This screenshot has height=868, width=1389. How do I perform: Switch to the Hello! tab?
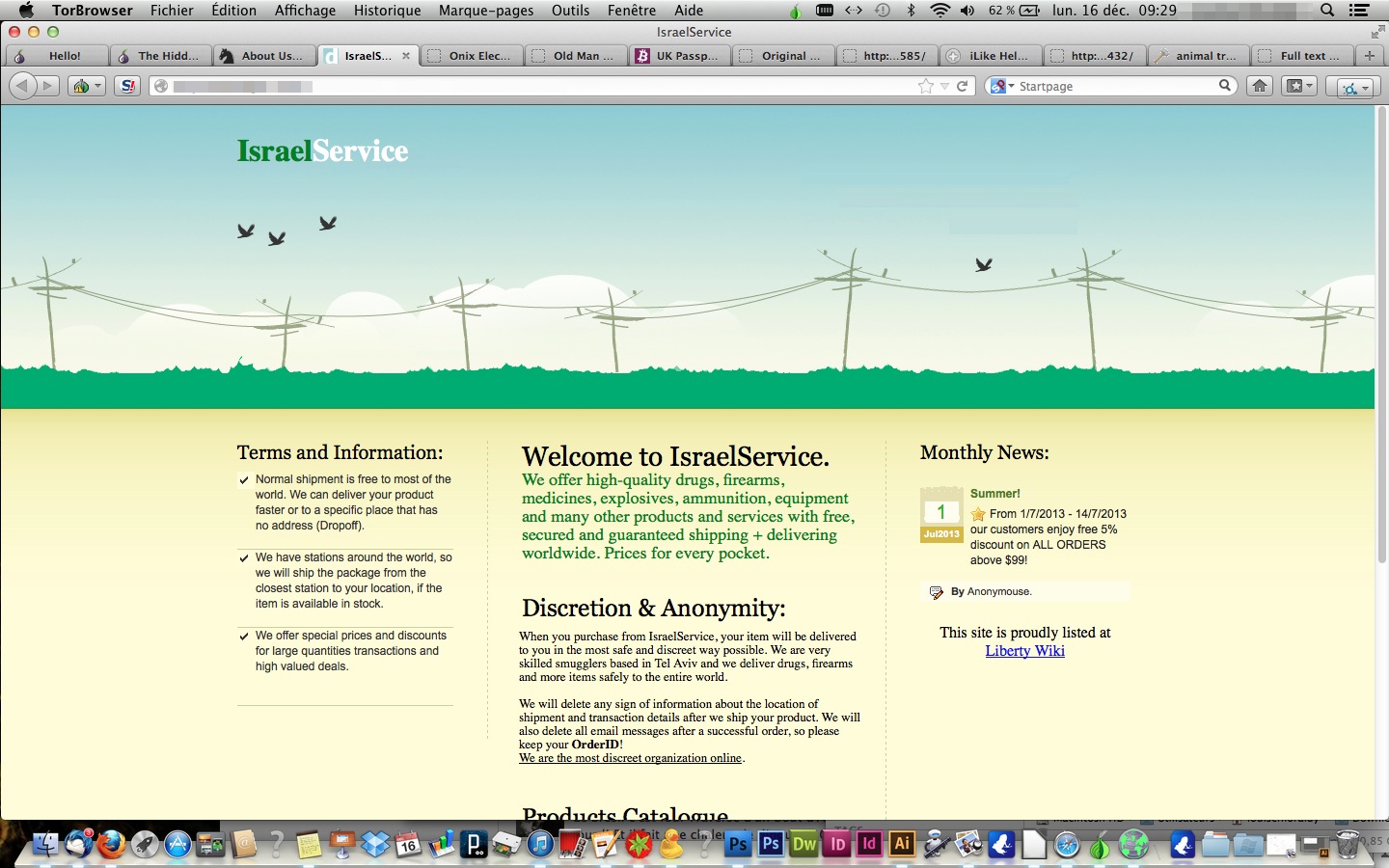click(57, 56)
